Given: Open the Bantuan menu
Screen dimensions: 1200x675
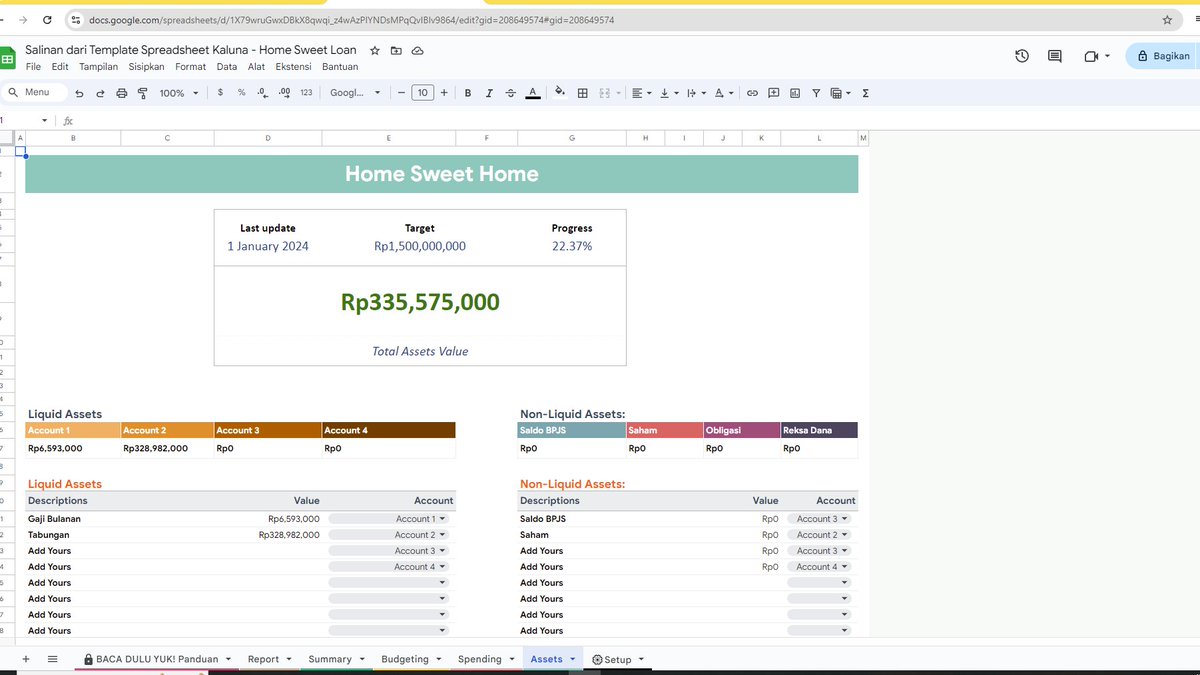Looking at the screenshot, I should click(340, 67).
